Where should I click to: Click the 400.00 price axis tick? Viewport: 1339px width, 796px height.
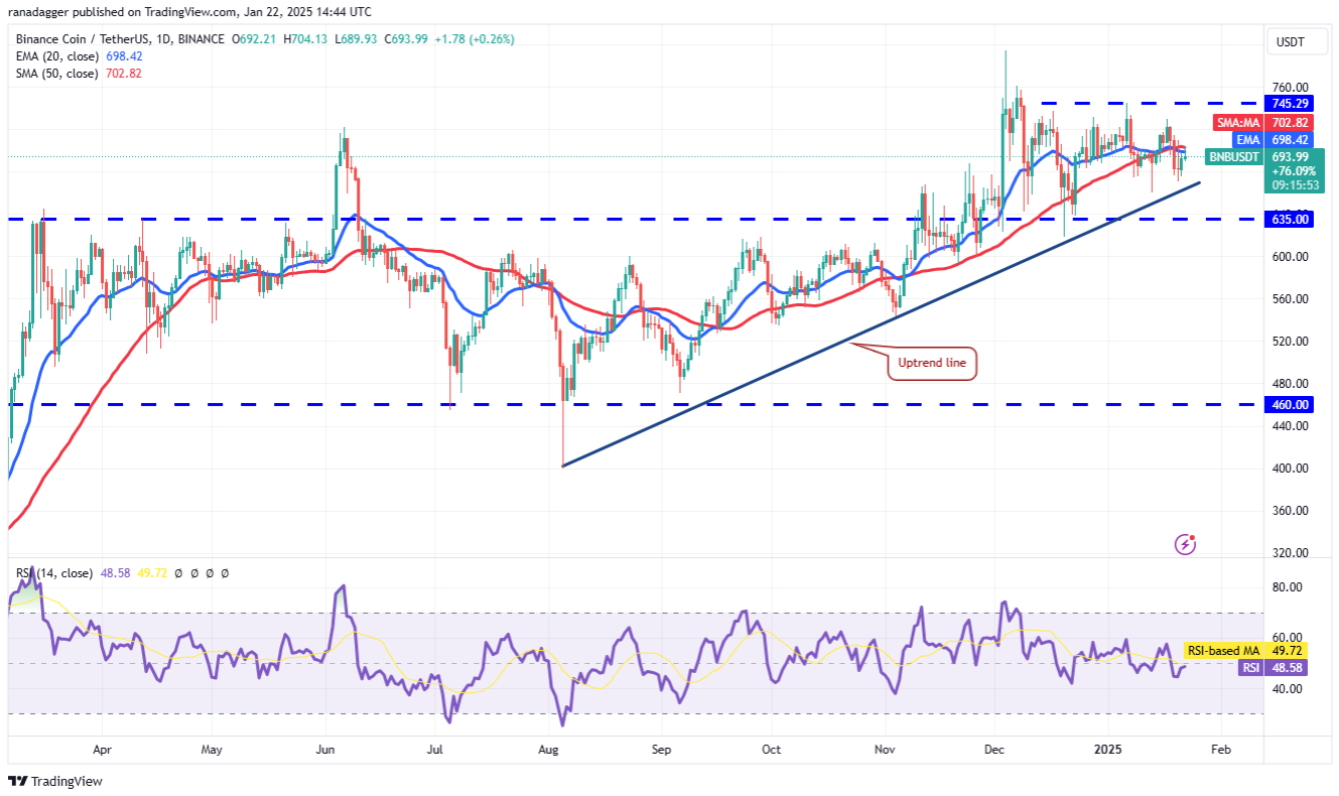click(1290, 468)
